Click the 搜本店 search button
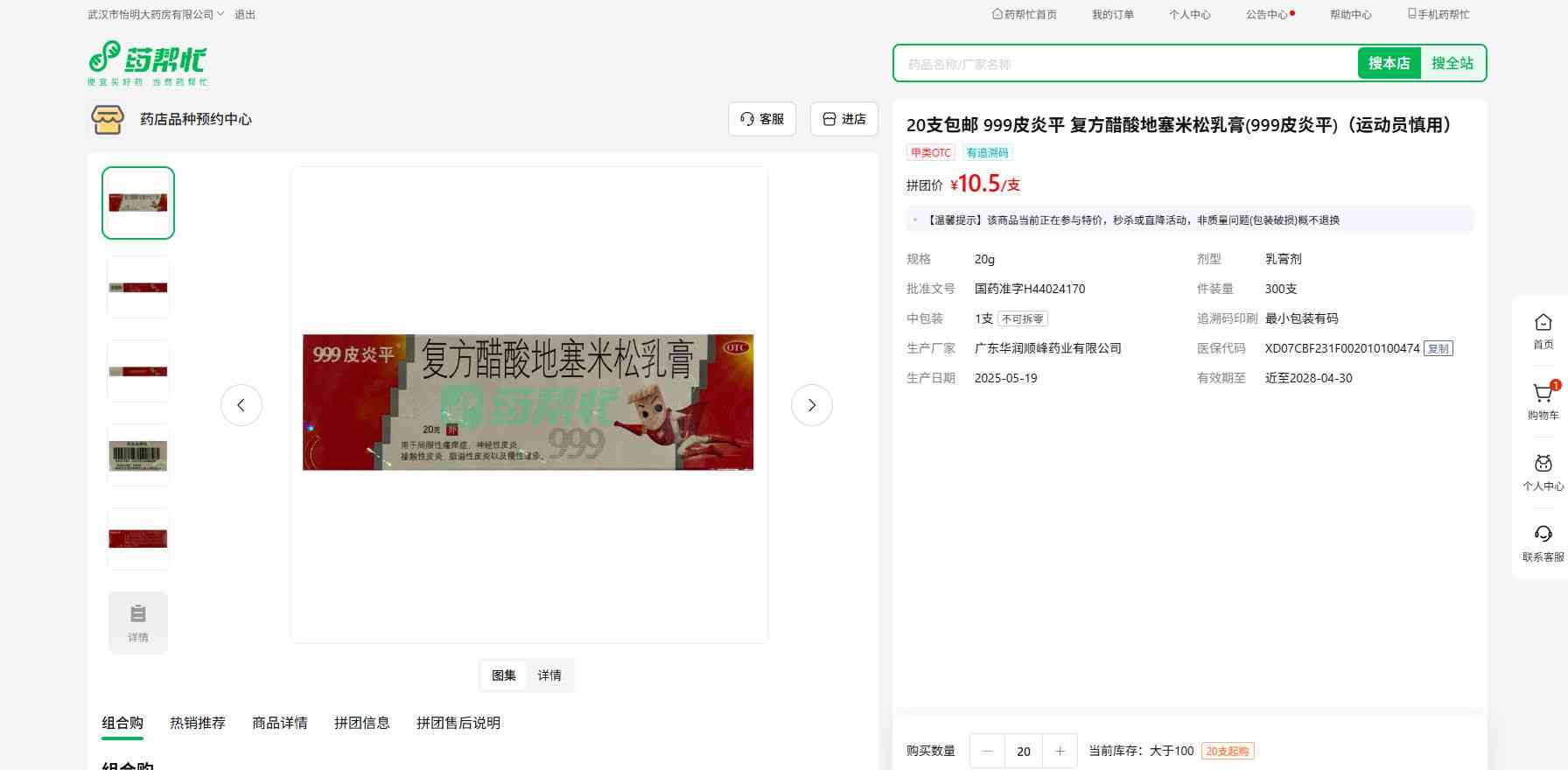Viewport: 1568px width, 770px height. pos(1389,63)
